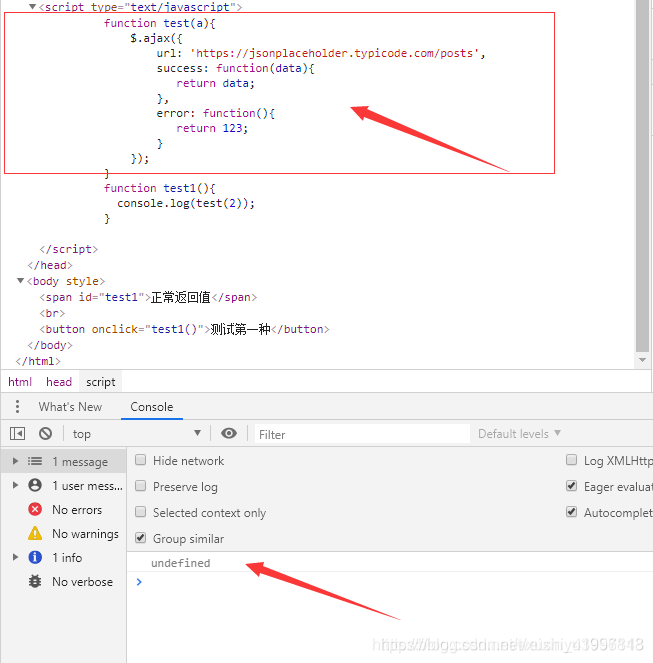The height and width of the screenshot is (663, 653).
Task: Click the console prompt chevron
Action: (139, 582)
